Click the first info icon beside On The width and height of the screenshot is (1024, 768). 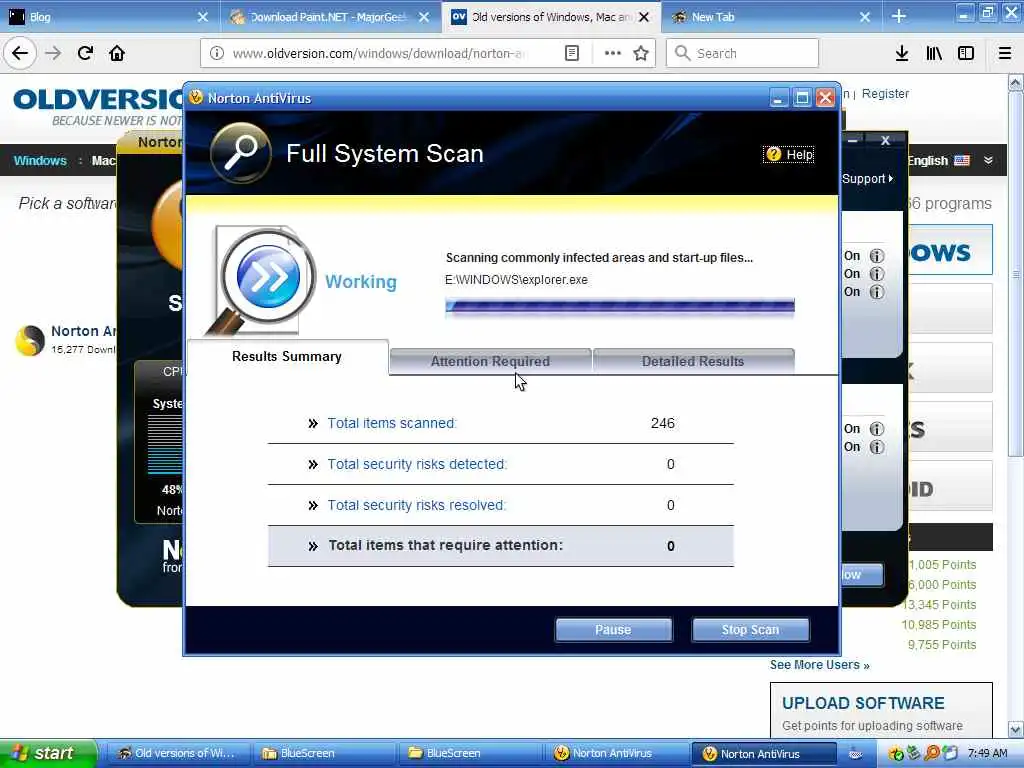(x=877, y=256)
